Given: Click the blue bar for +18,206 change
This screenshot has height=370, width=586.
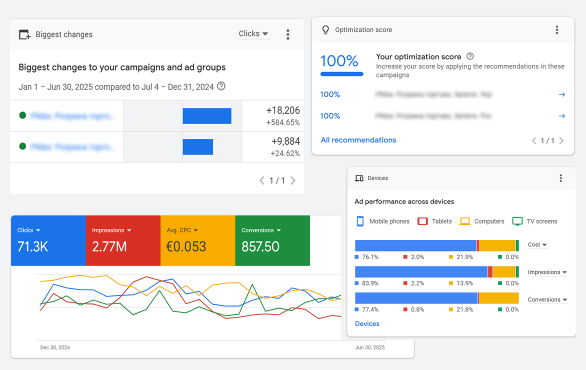Looking at the screenshot, I should 207,116.
